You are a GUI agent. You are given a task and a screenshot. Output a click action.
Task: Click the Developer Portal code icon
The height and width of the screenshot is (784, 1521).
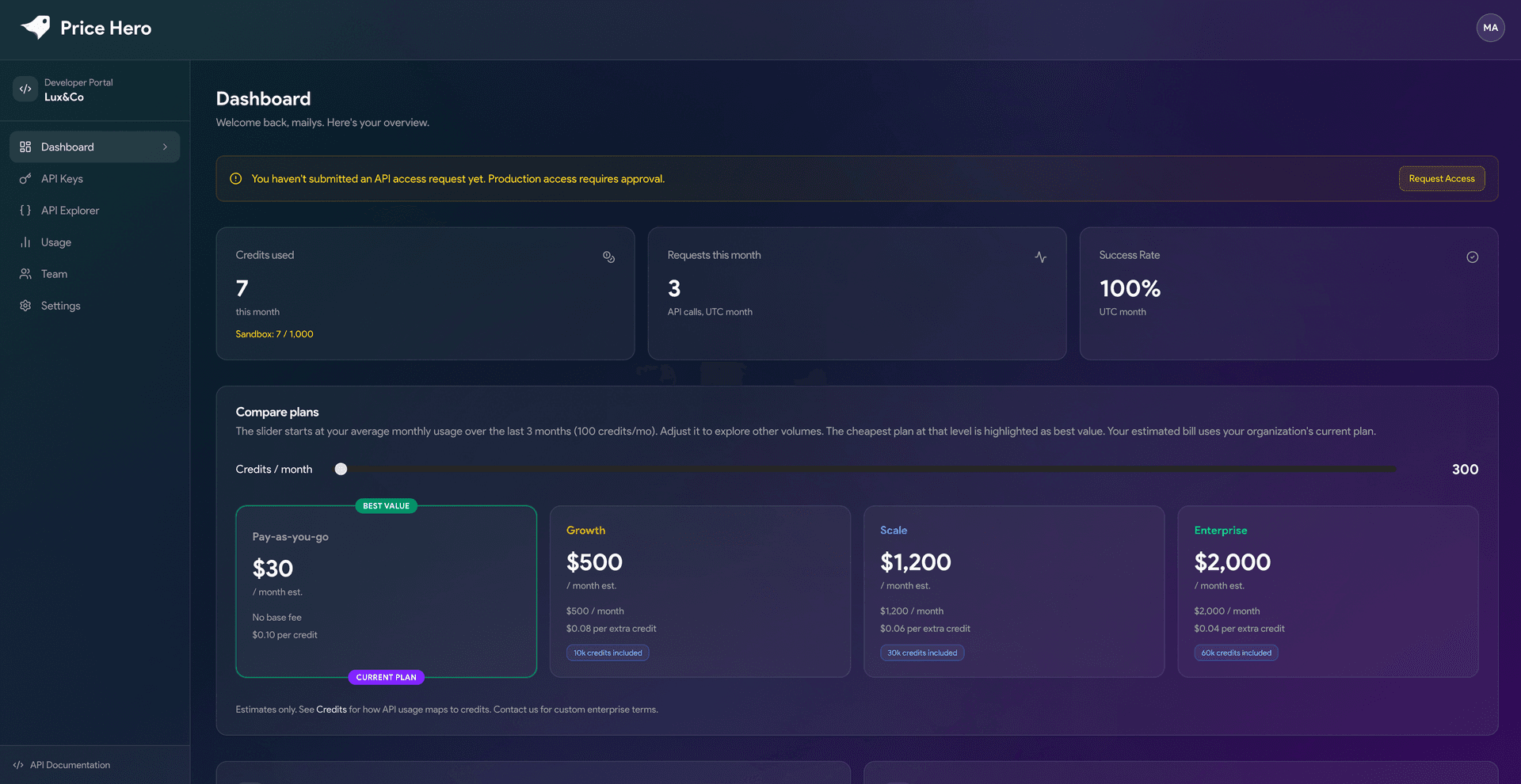tap(25, 89)
